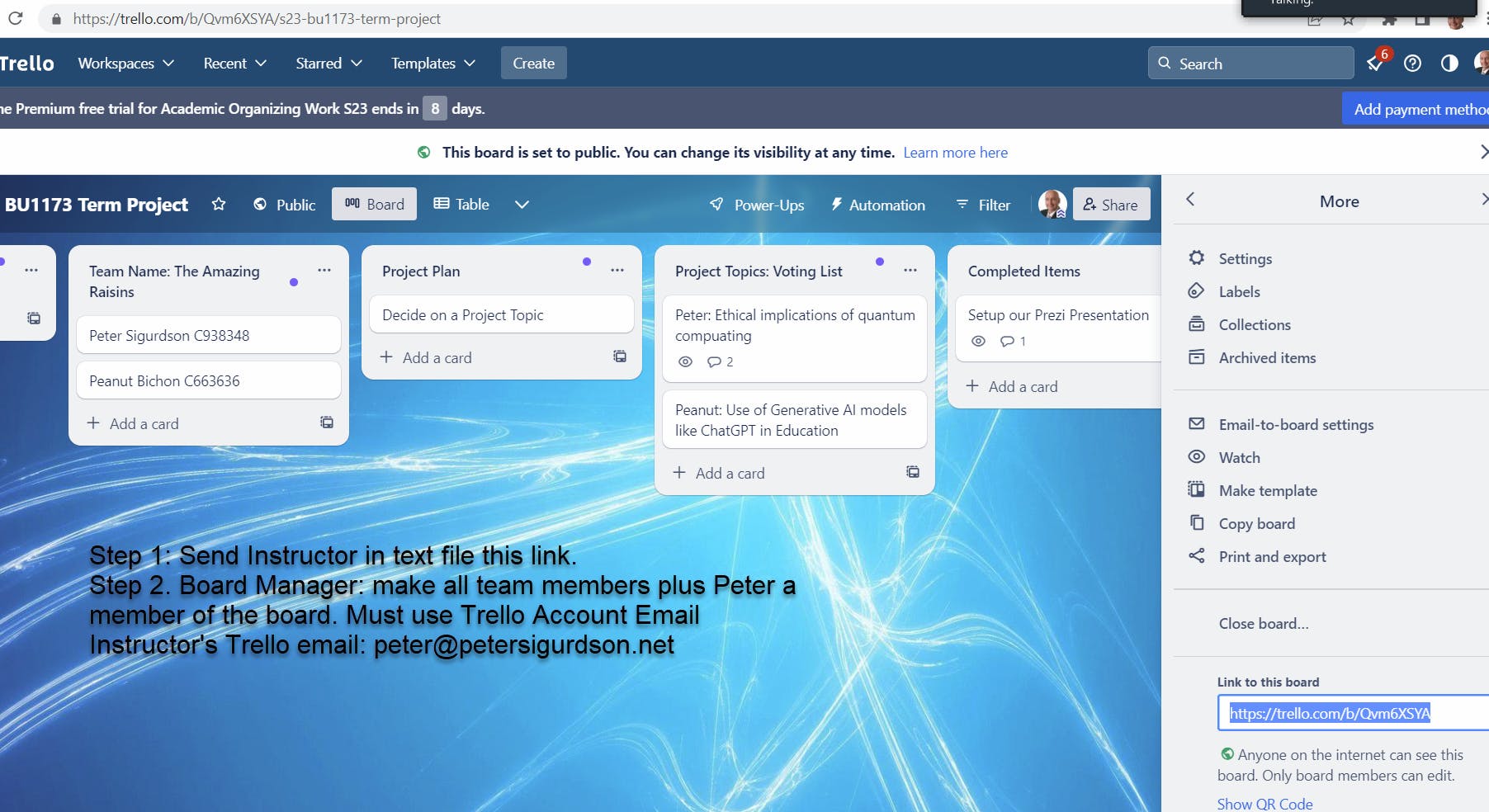Open the notifications bell icon
The image size is (1489, 812).
[x=1376, y=63]
